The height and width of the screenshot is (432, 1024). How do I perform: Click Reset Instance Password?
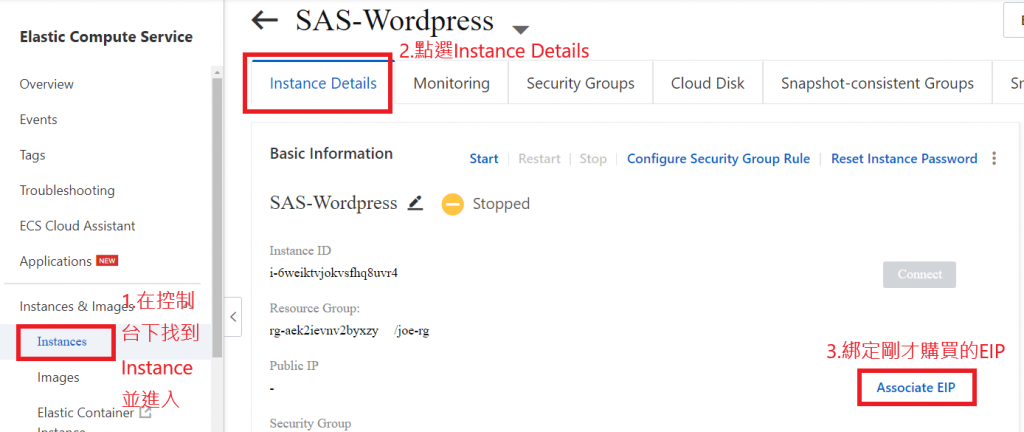(904, 159)
